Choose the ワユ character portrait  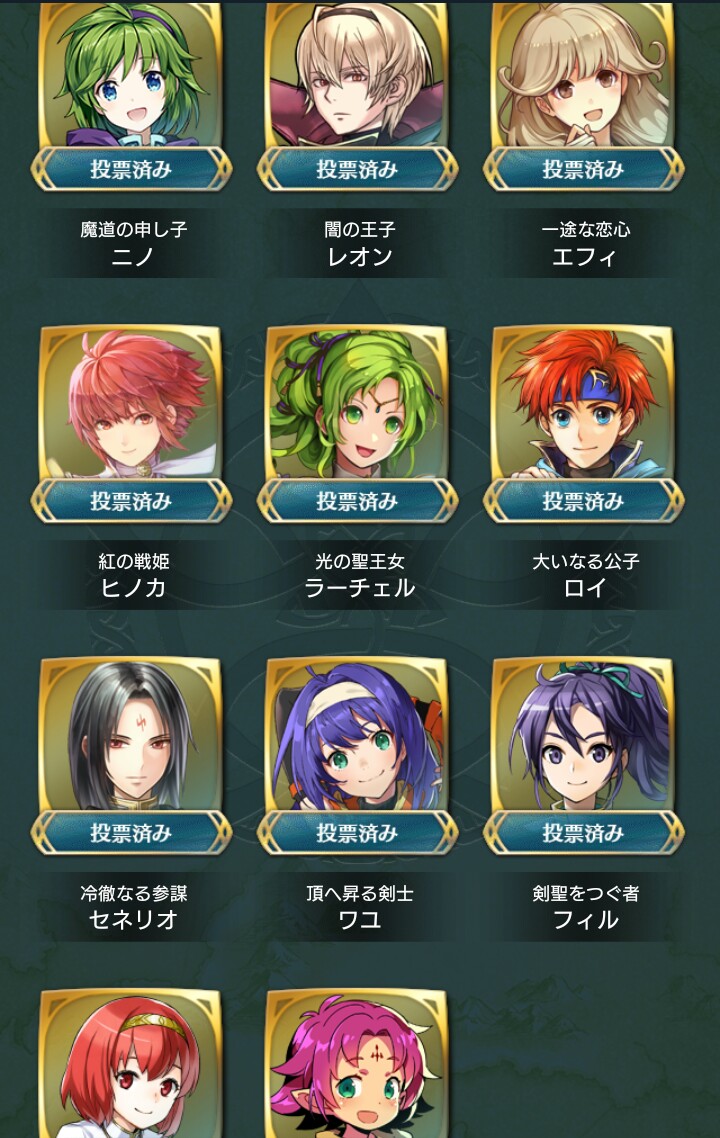357,734
